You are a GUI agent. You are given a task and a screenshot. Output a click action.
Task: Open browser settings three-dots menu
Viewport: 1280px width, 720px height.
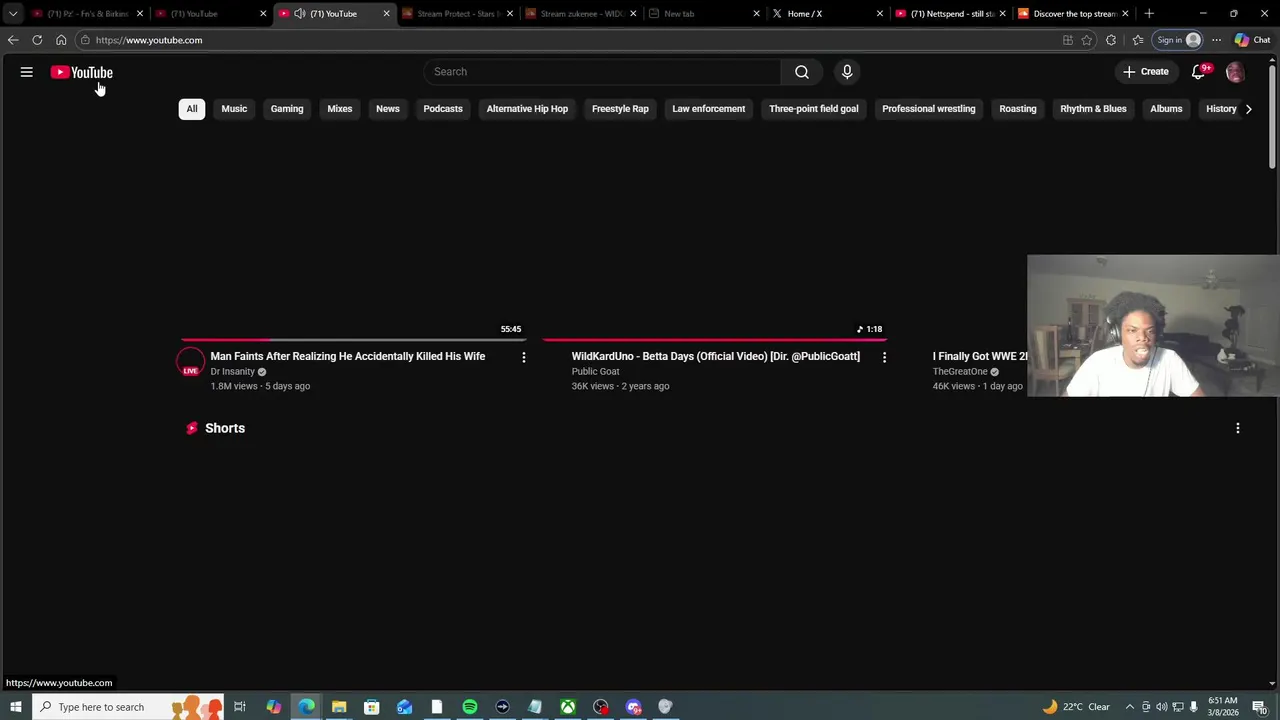1216,40
